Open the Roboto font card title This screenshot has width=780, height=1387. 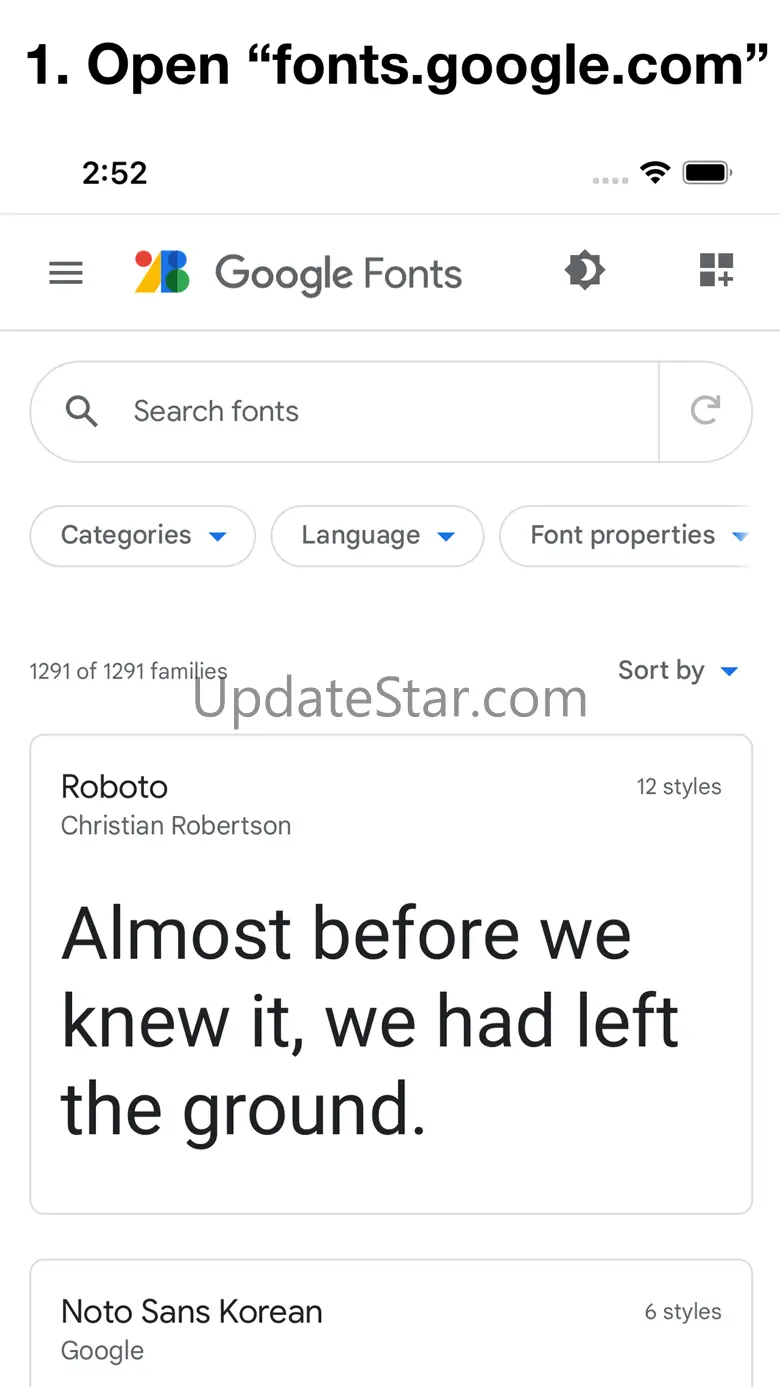(114, 786)
